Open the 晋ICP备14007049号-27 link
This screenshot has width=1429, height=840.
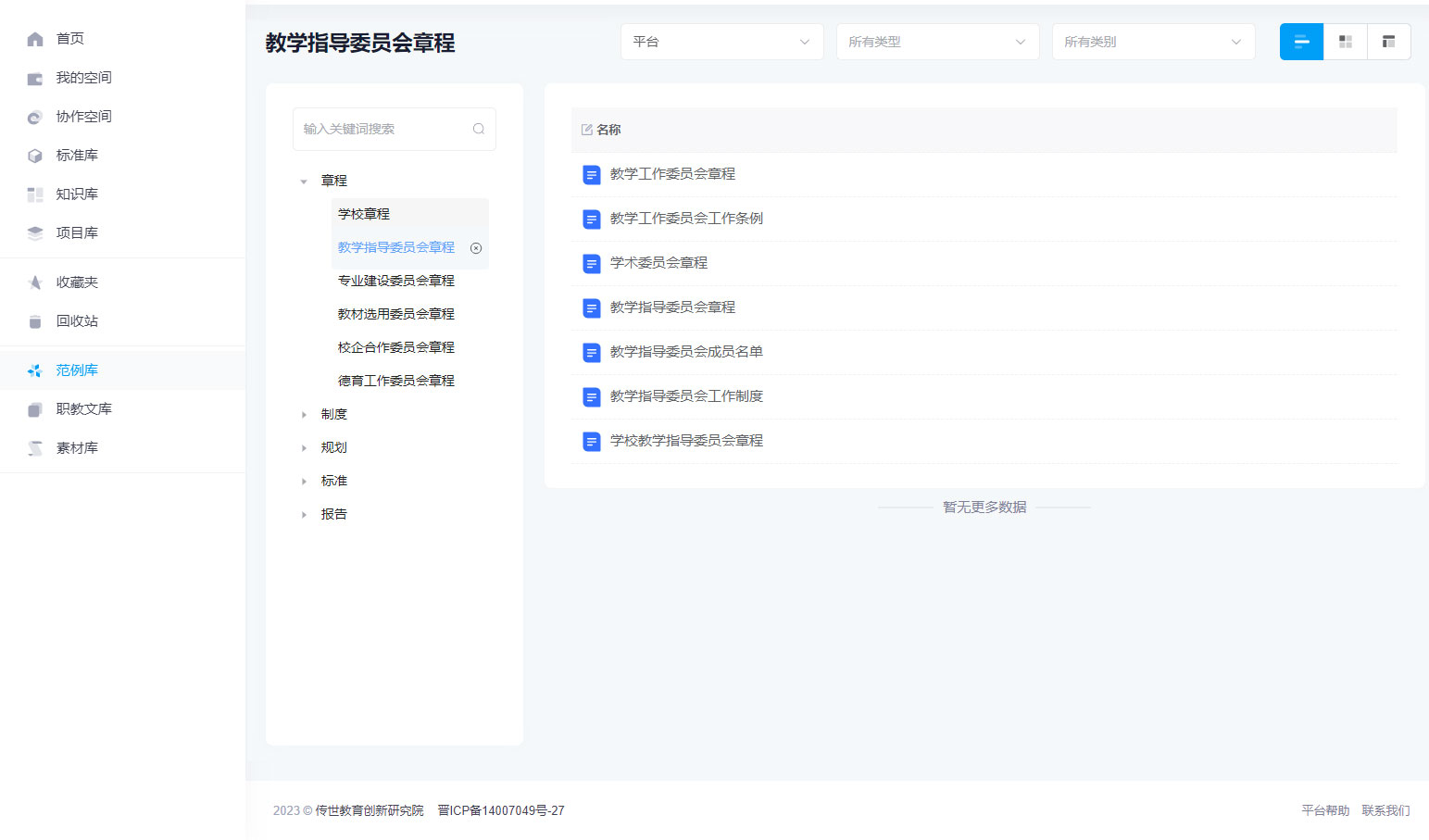501,810
